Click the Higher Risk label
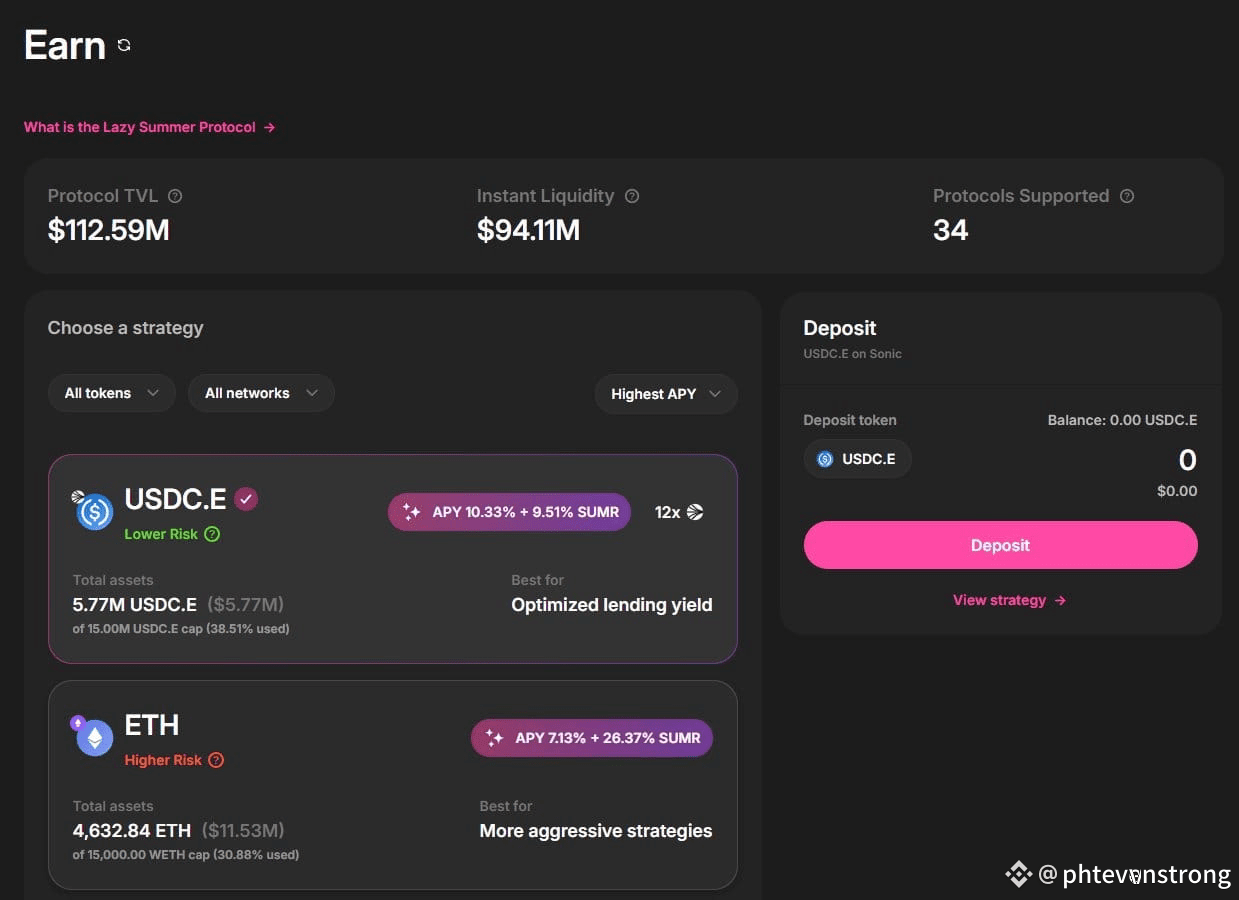 click(163, 760)
